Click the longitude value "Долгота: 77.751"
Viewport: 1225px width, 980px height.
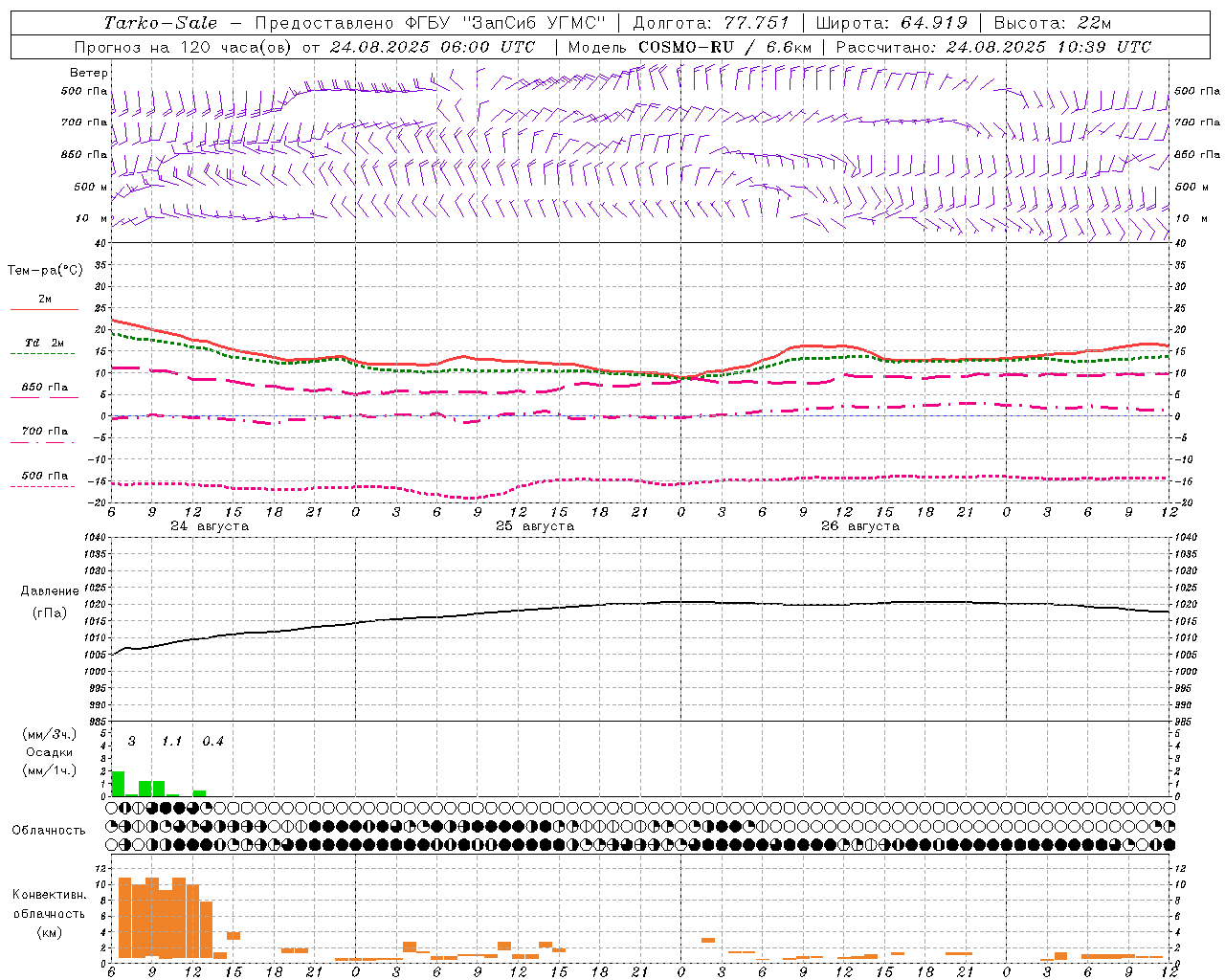(x=711, y=23)
